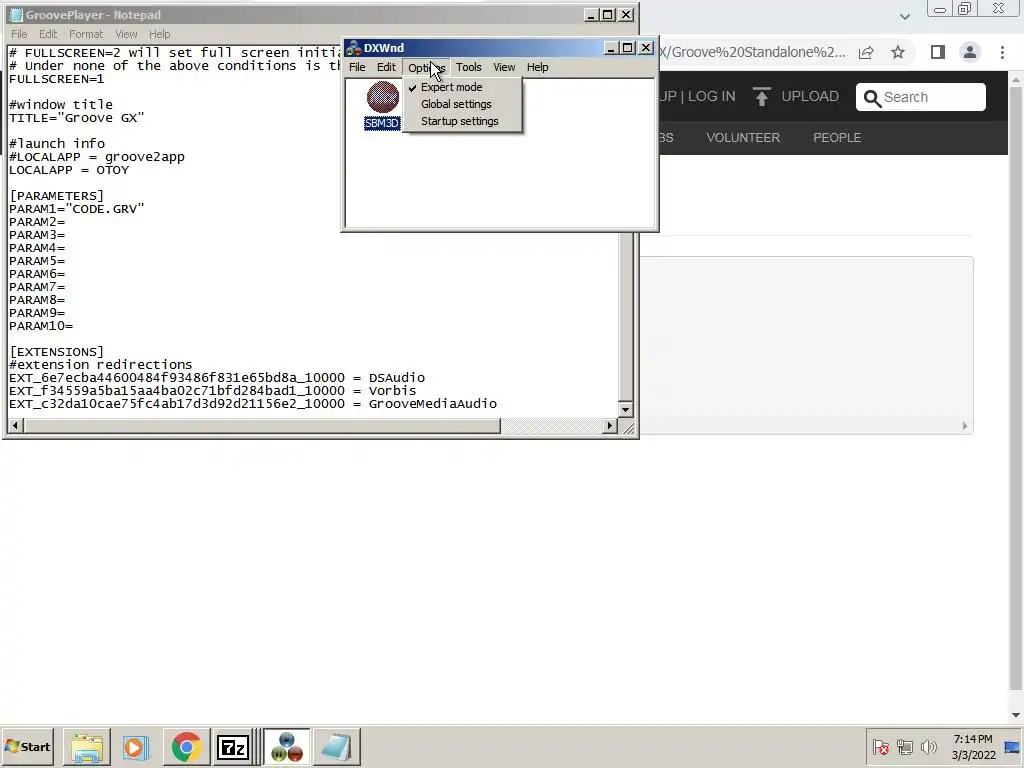Click the search magnifier icon

[872, 98]
